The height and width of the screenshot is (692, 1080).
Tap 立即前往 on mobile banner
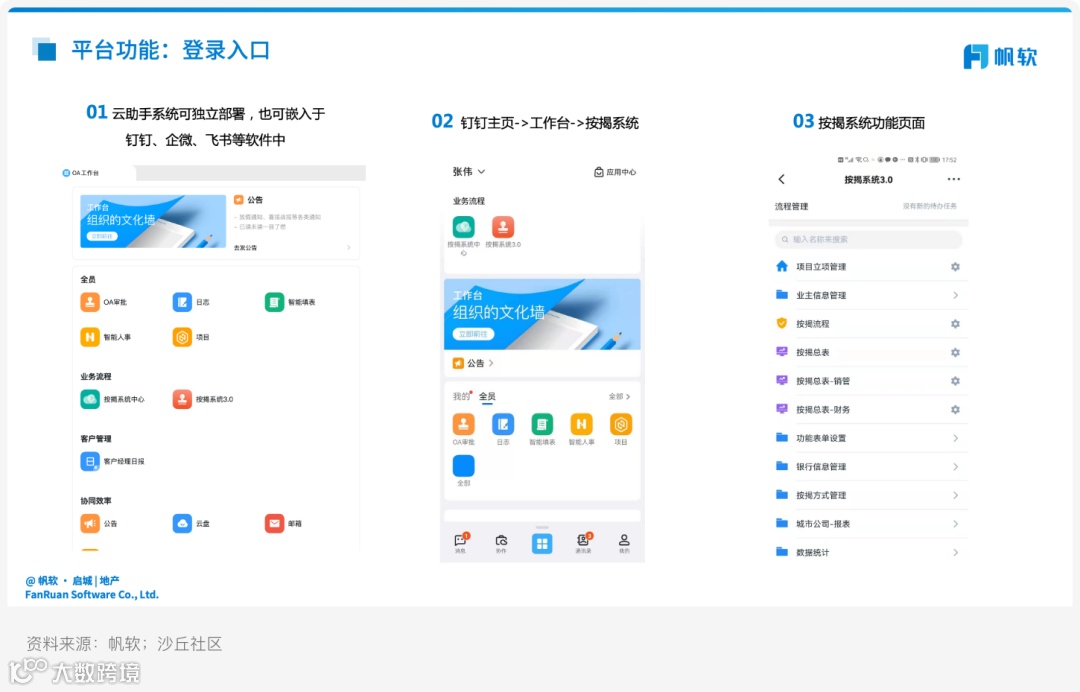473,334
